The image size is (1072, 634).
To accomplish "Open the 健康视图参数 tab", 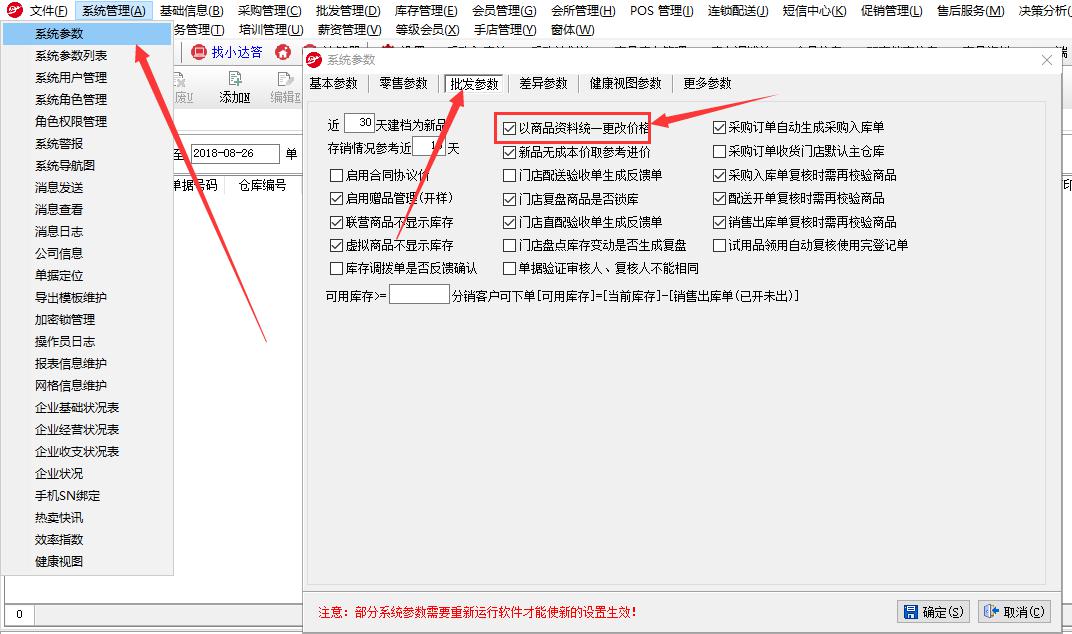I will [626, 83].
